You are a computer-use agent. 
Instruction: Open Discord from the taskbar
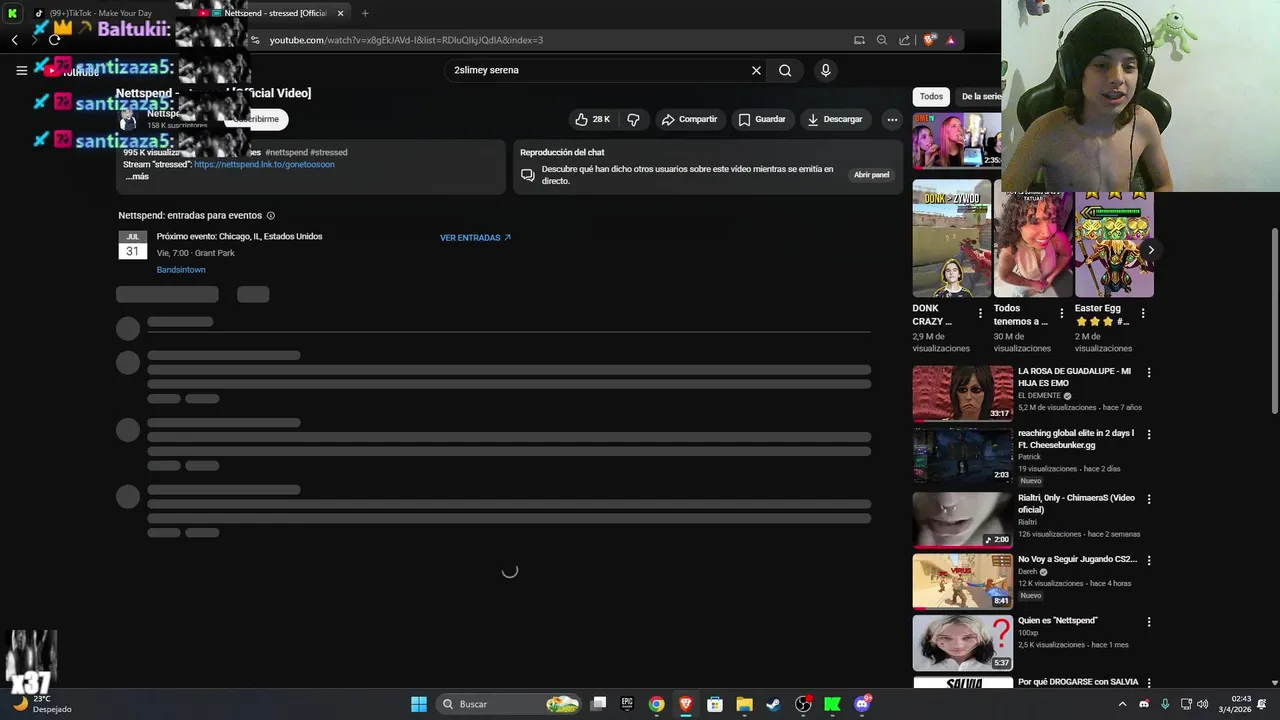click(862, 704)
